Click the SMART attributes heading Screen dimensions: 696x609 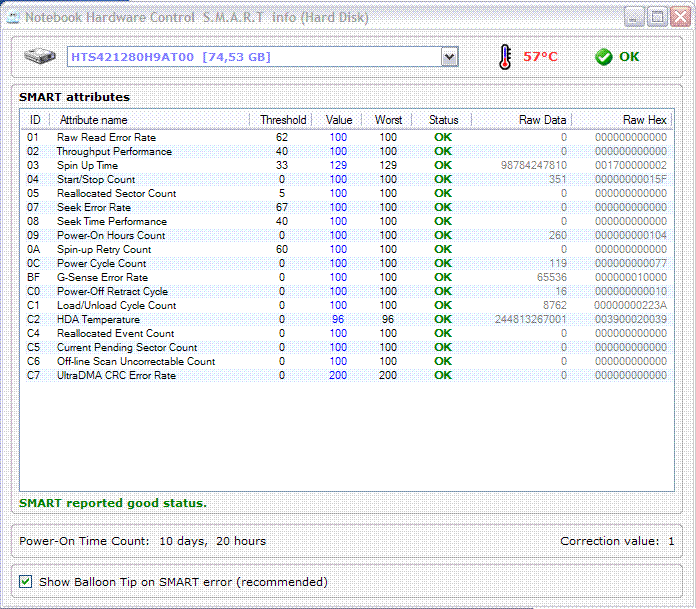[x=75, y=97]
